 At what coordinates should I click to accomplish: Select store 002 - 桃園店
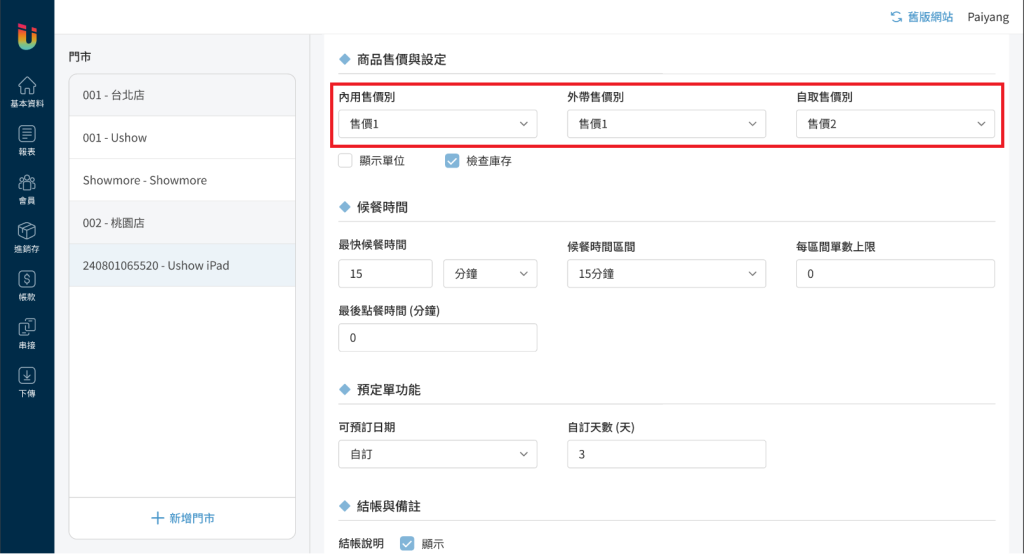(182, 223)
